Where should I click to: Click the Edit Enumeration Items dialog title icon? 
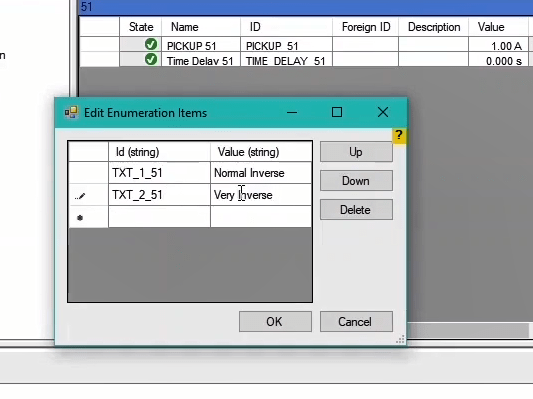pyautogui.click(x=71, y=112)
